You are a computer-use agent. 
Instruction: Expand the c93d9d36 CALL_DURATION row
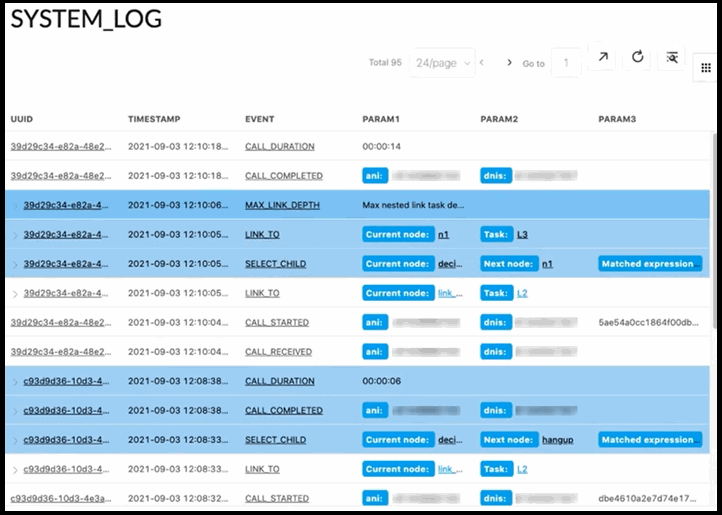pos(15,382)
